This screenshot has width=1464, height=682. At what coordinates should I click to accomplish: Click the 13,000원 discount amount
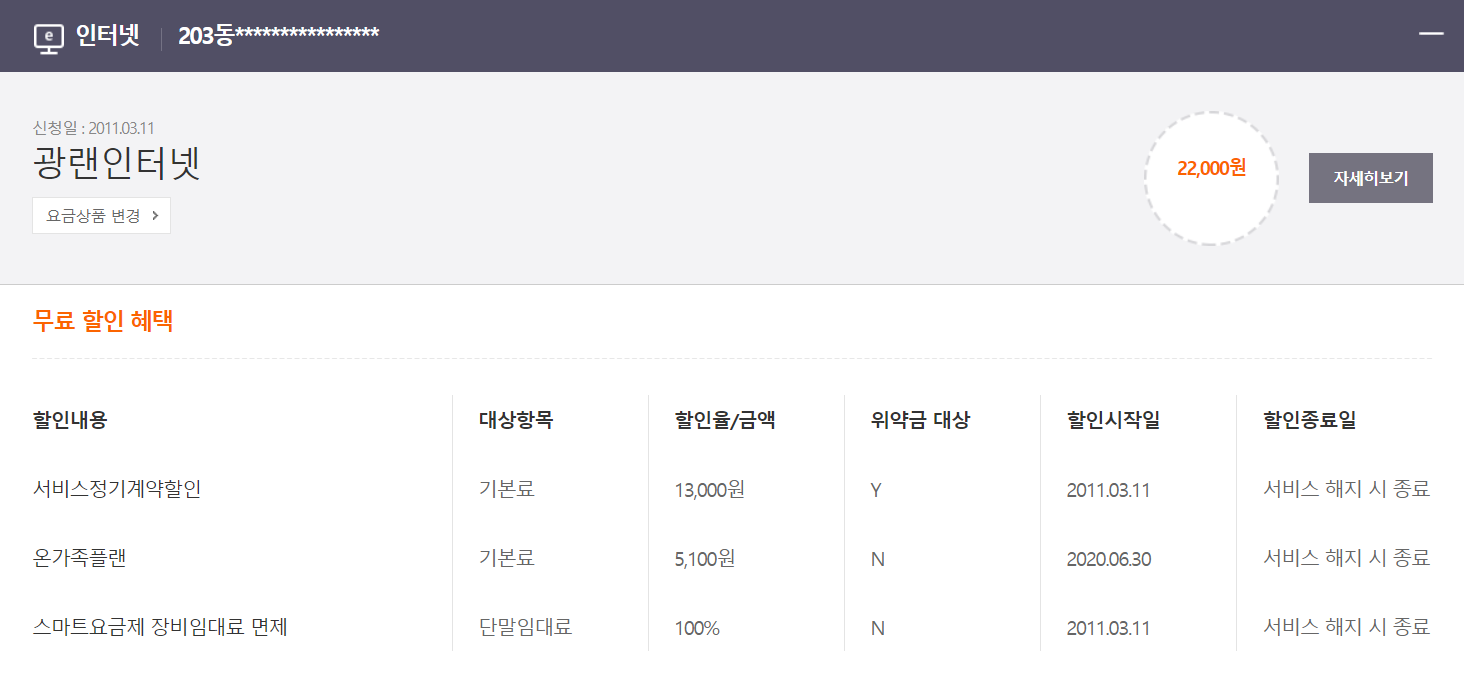coord(709,490)
